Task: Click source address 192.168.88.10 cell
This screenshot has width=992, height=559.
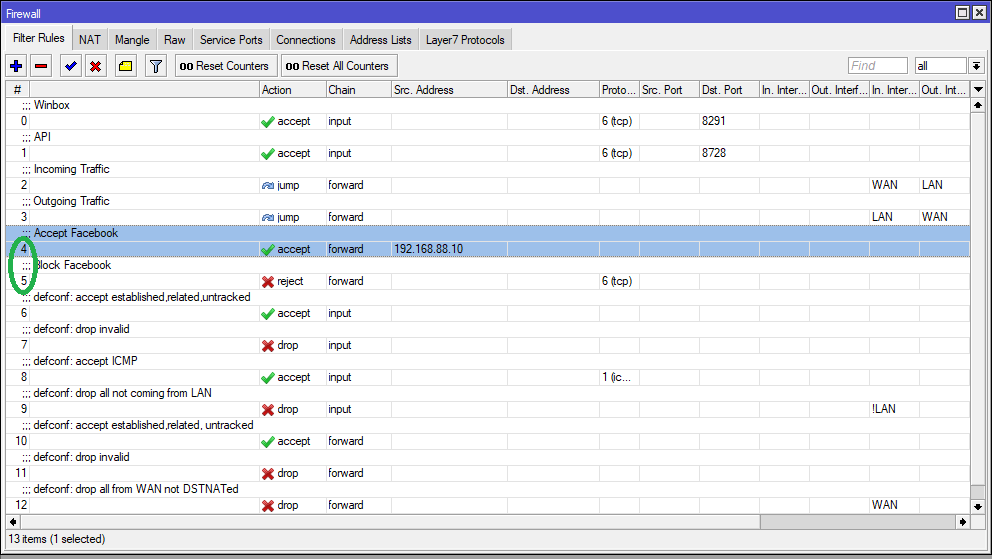Action: (449, 249)
